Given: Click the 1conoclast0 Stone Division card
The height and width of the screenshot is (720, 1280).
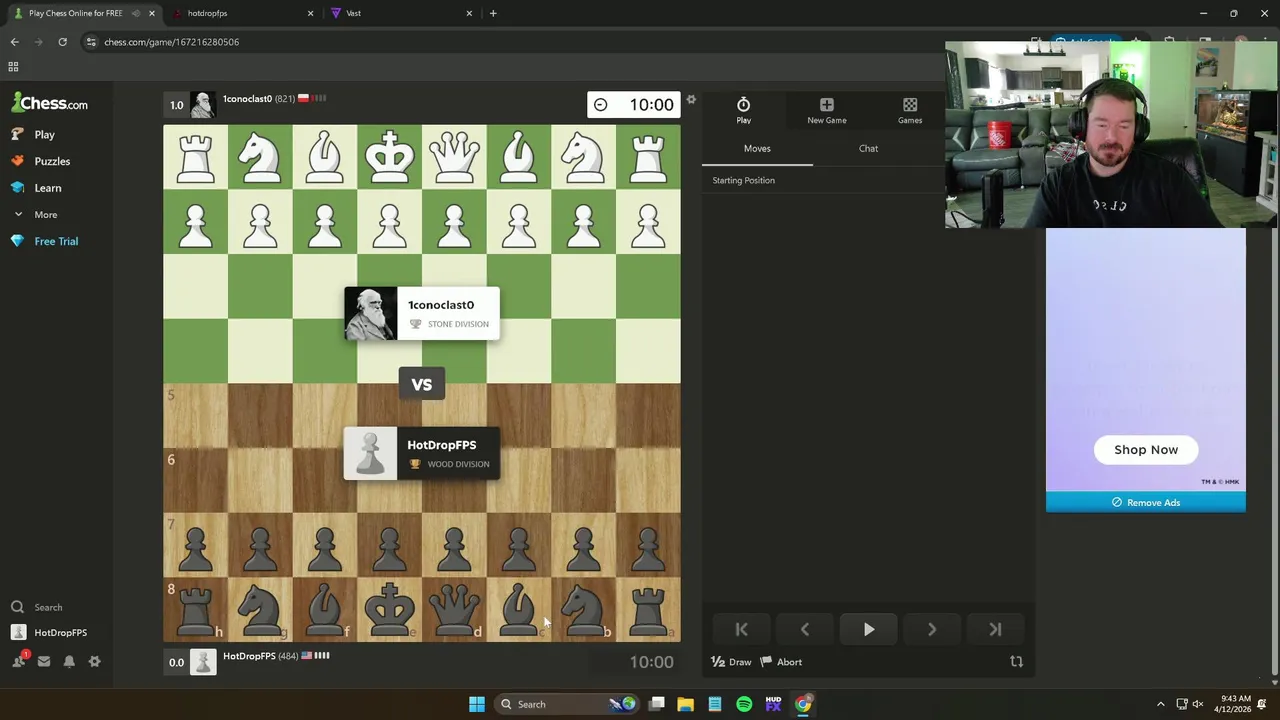Looking at the screenshot, I should point(421,314).
